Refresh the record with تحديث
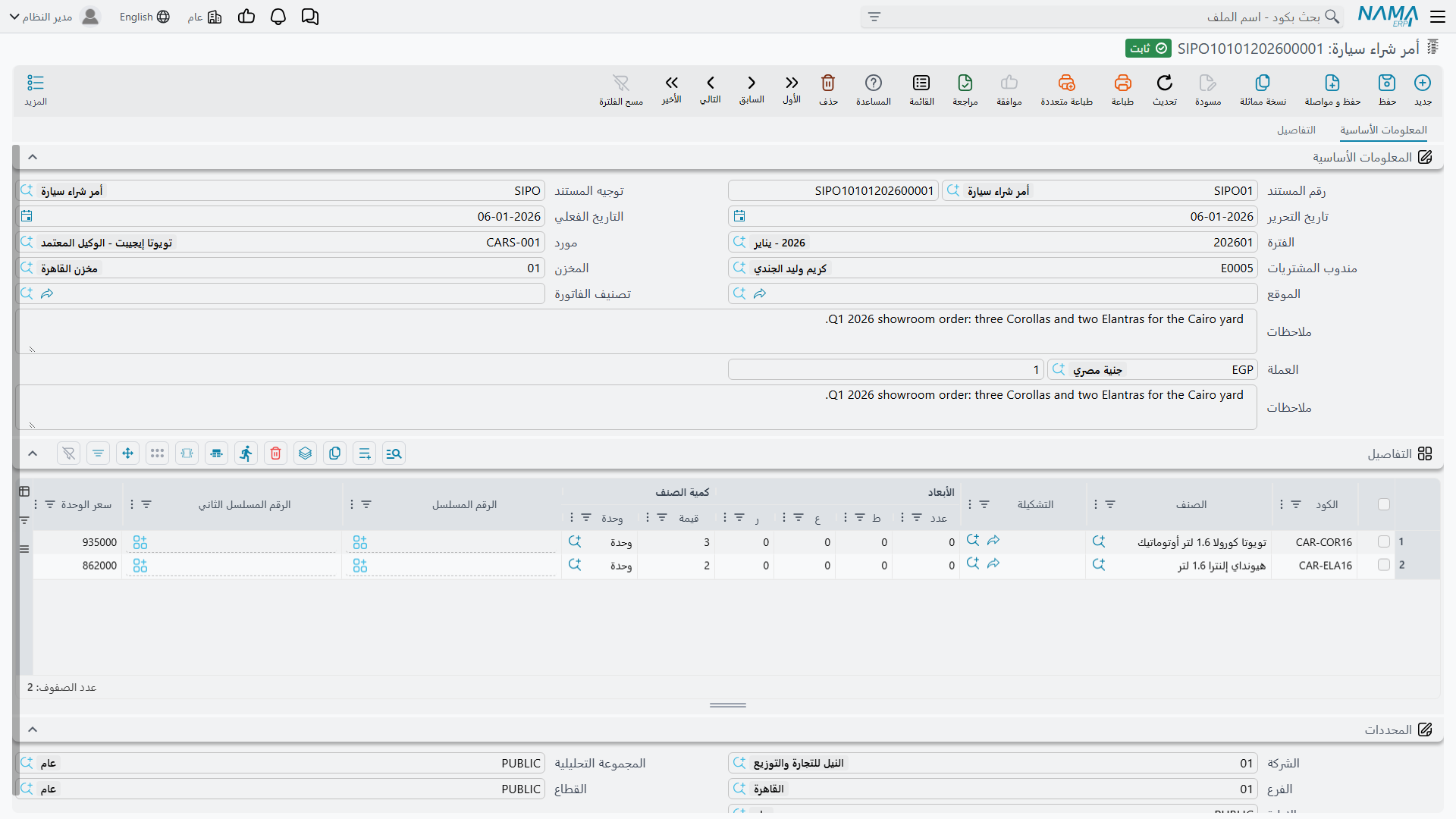Viewport: 1456px width, 819px height. [1165, 89]
